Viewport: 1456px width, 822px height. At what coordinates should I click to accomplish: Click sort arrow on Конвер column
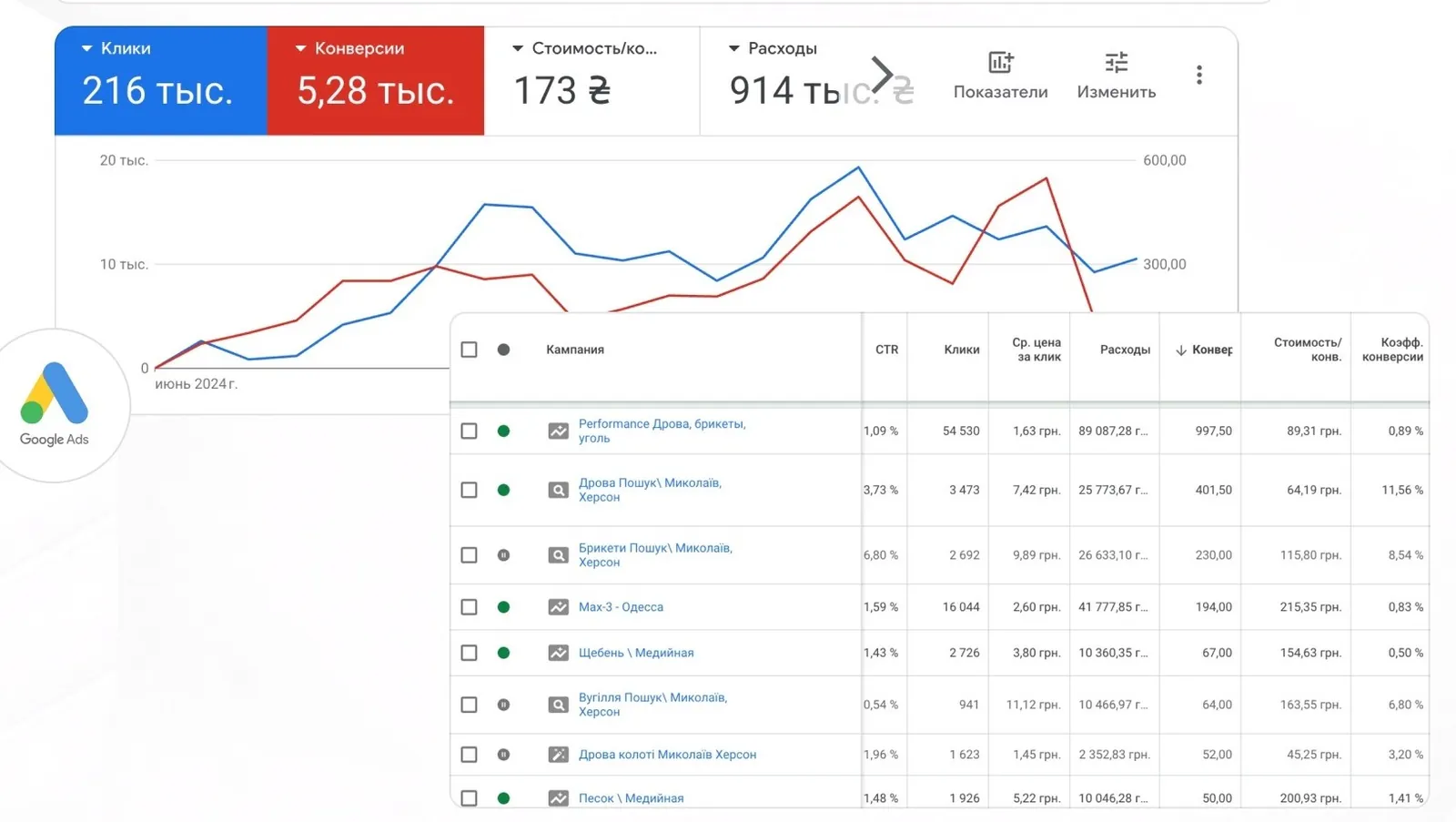(1181, 350)
